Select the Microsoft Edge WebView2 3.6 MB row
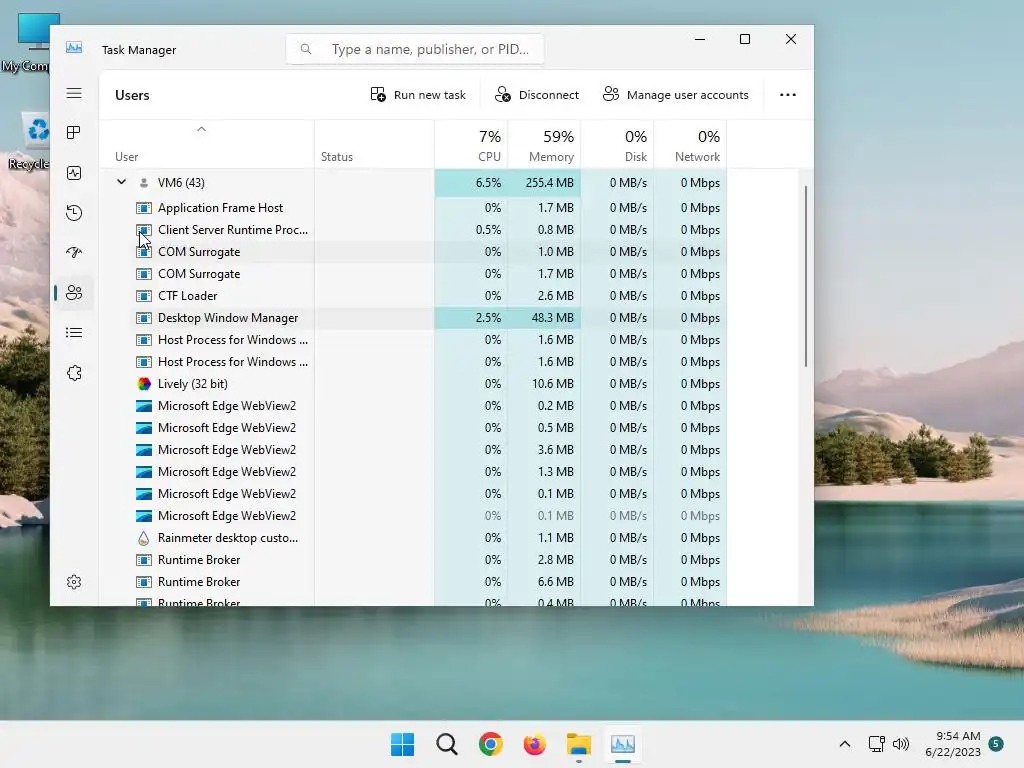Viewport: 1024px width, 768px height. (x=413, y=450)
